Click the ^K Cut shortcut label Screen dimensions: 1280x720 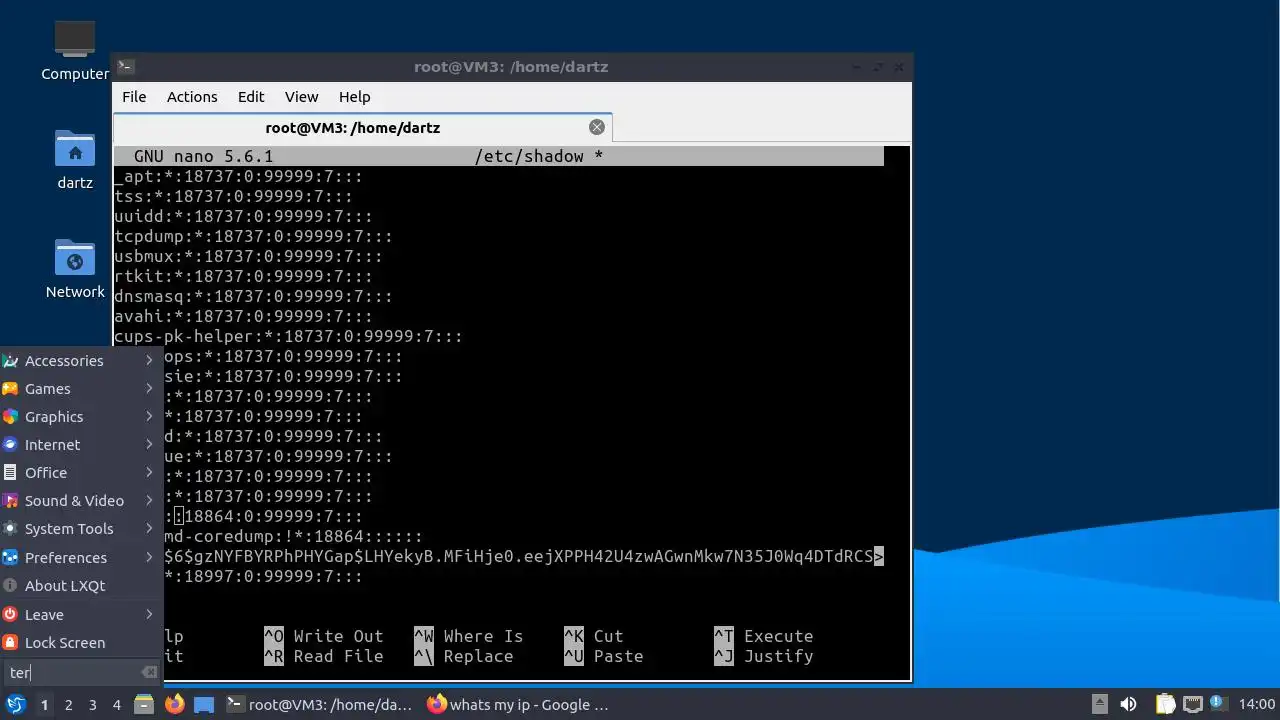coord(594,636)
